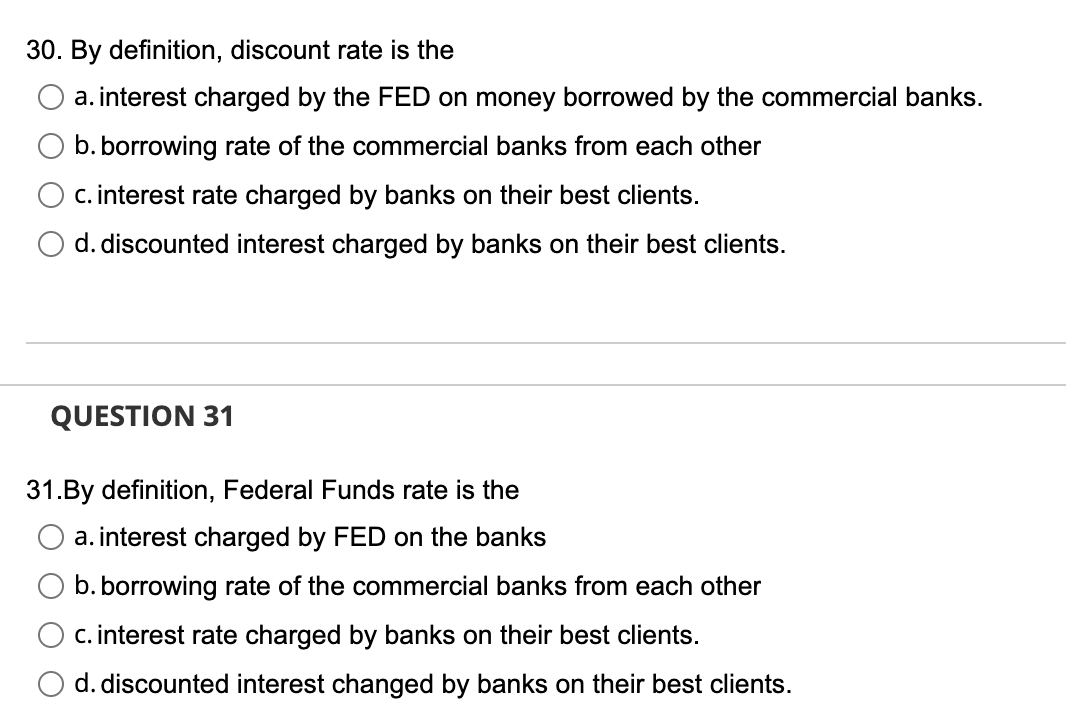Select option b for question 31

(51, 586)
